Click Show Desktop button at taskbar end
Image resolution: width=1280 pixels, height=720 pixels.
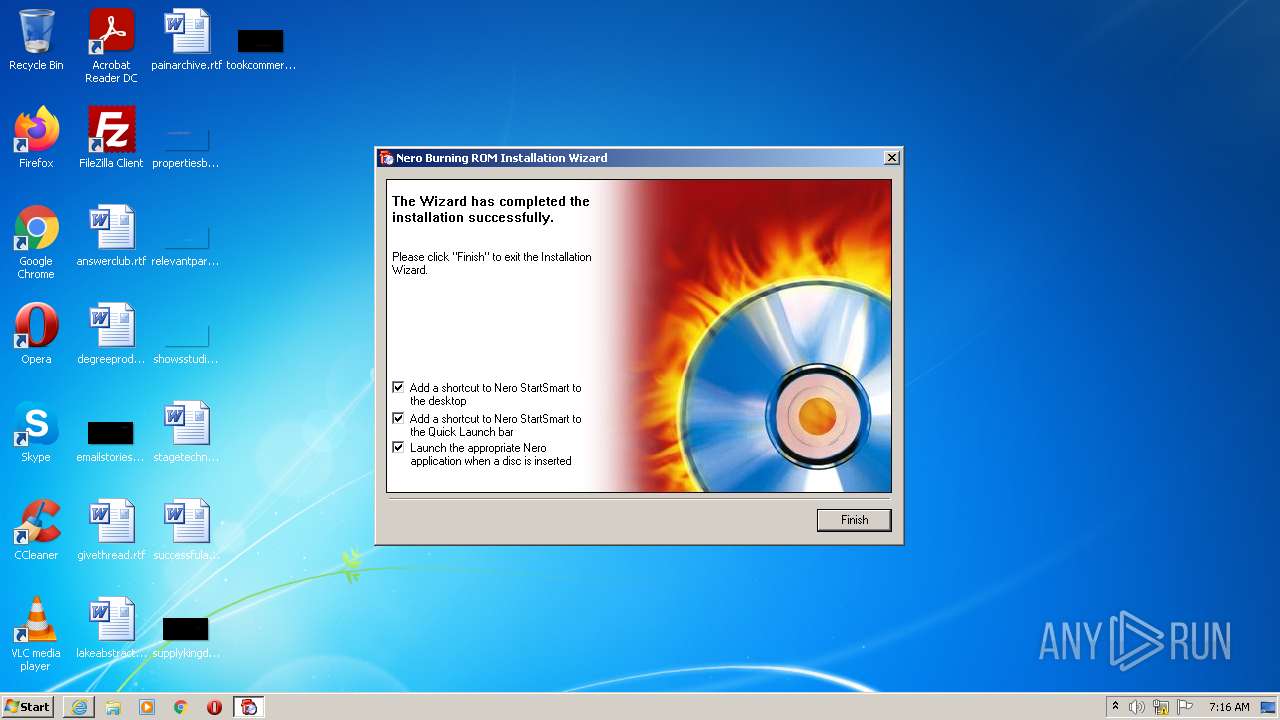(x=1269, y=707)
